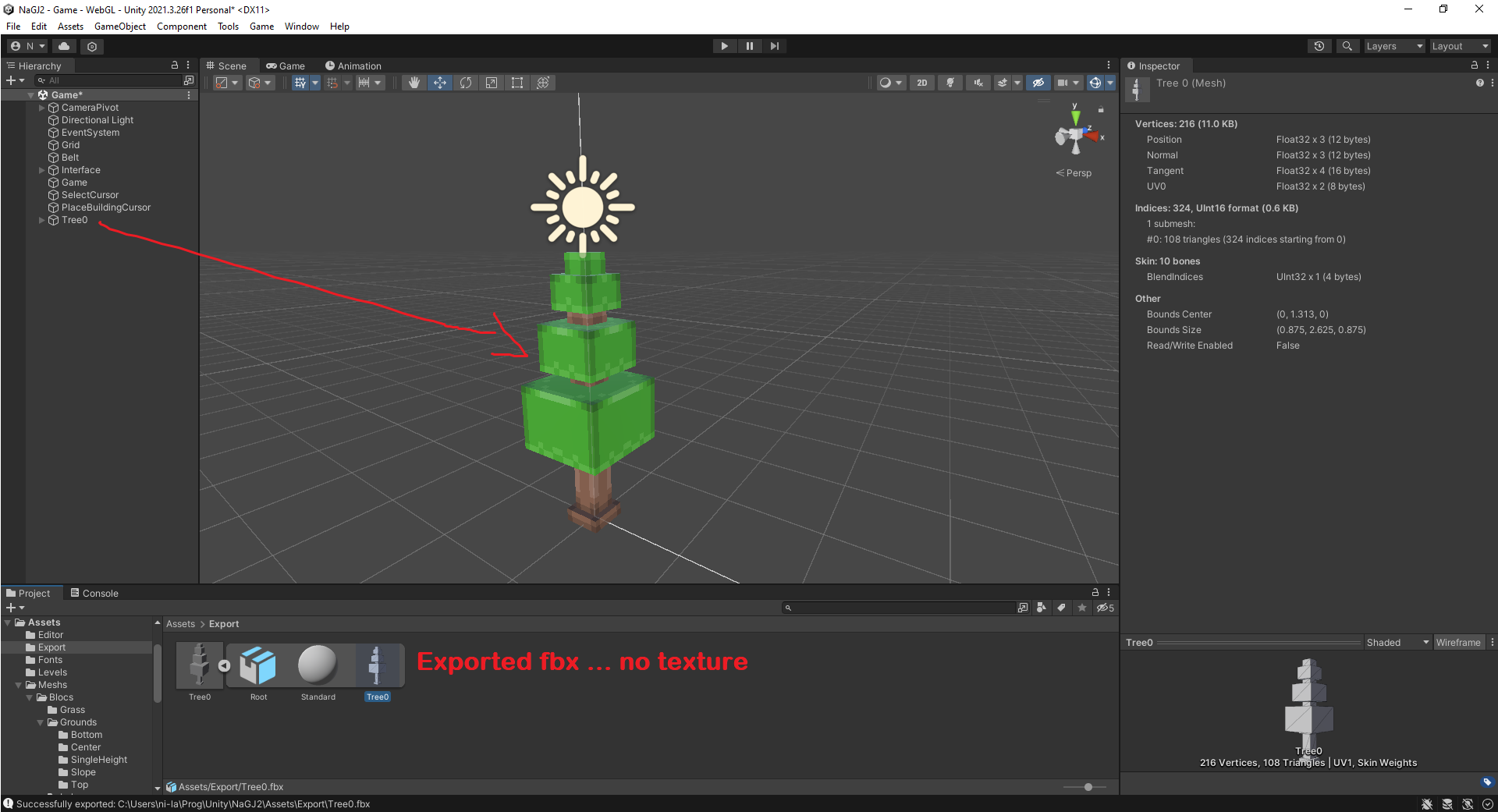Select the Rotate tool
Image resolution: width=1498 pixels, height=812 pixels.
coord(466,83)
